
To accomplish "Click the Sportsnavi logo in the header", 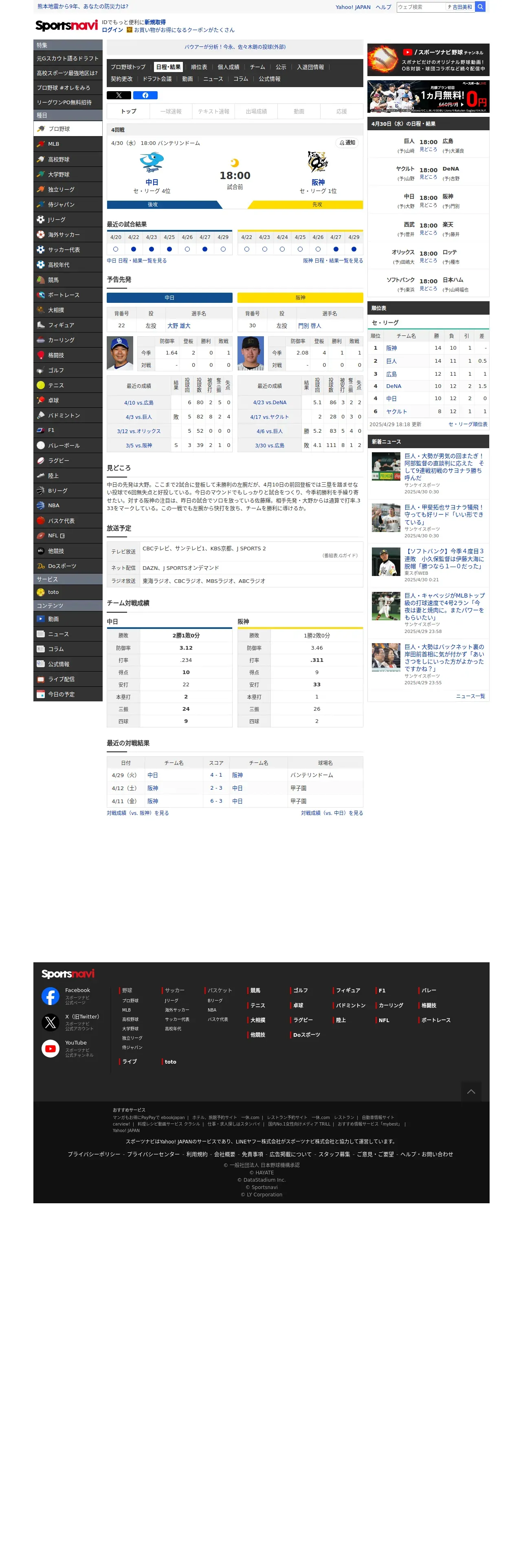I will click(66, 26).
